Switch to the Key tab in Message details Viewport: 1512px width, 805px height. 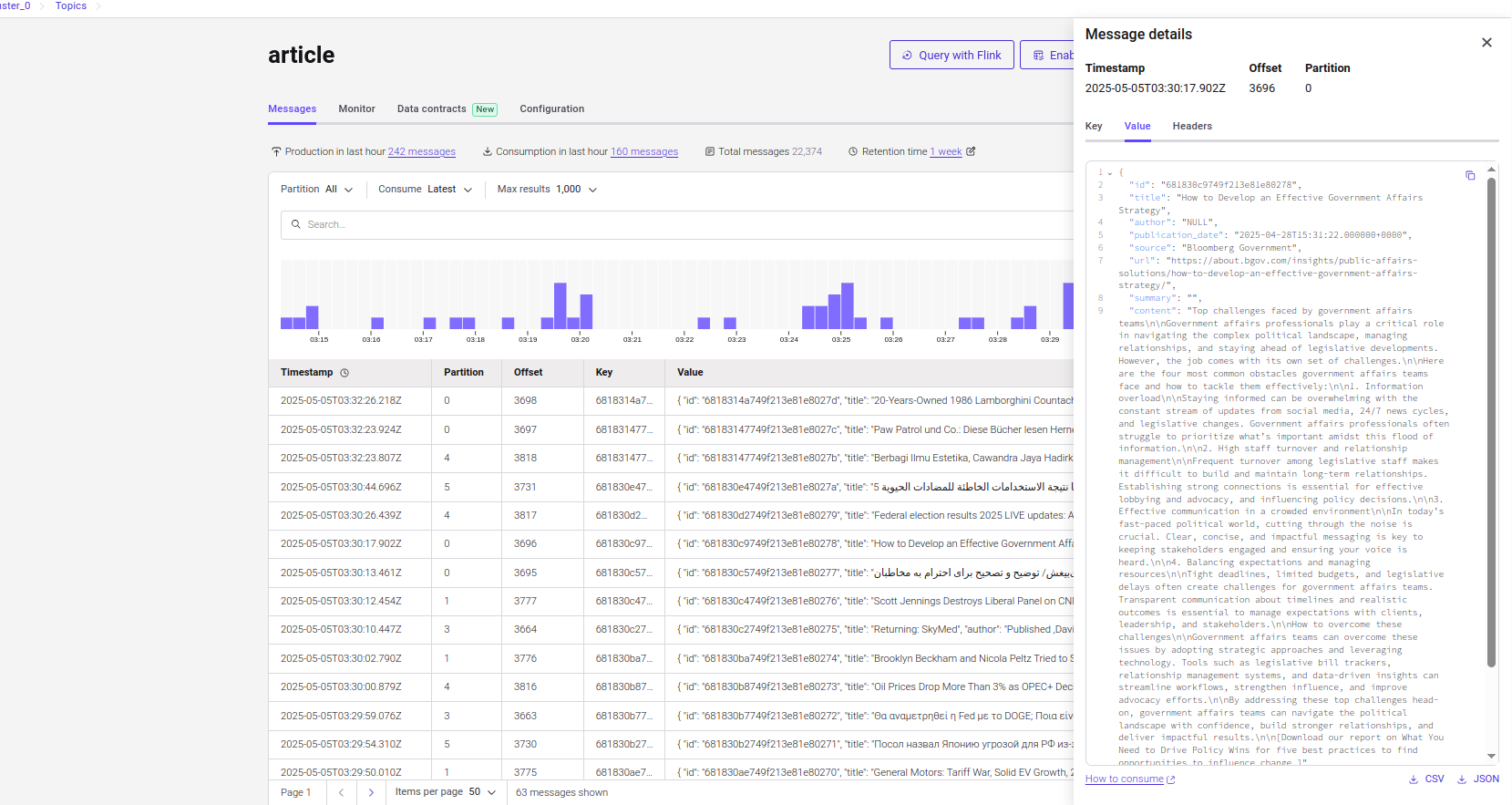point(1094,127)
